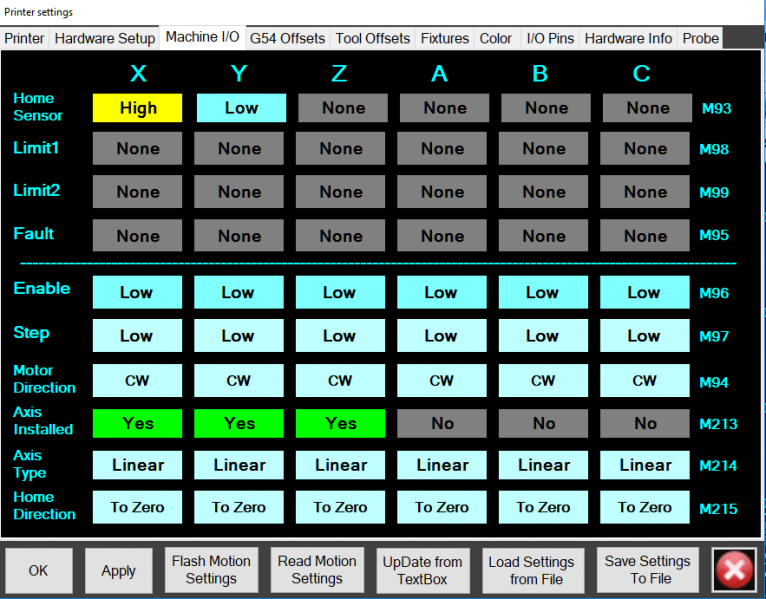Change X axis Type Linear setting

click(138, 465)
